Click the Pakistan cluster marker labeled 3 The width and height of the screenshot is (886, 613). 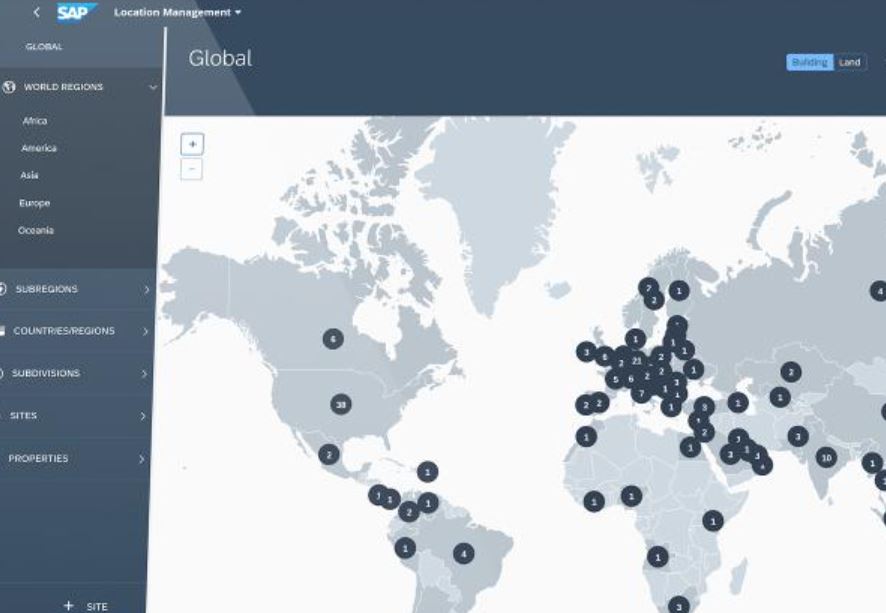(x=798, y=436)
